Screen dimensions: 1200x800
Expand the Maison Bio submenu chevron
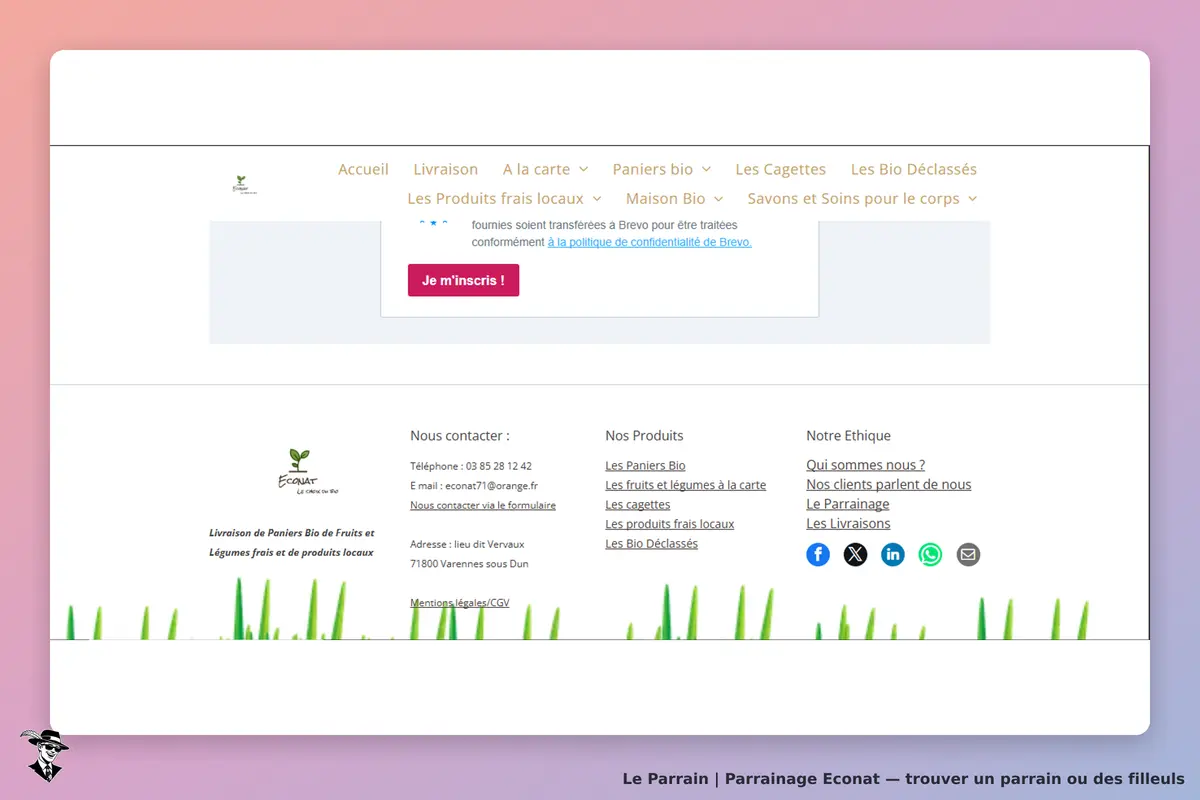coord(718,199)
